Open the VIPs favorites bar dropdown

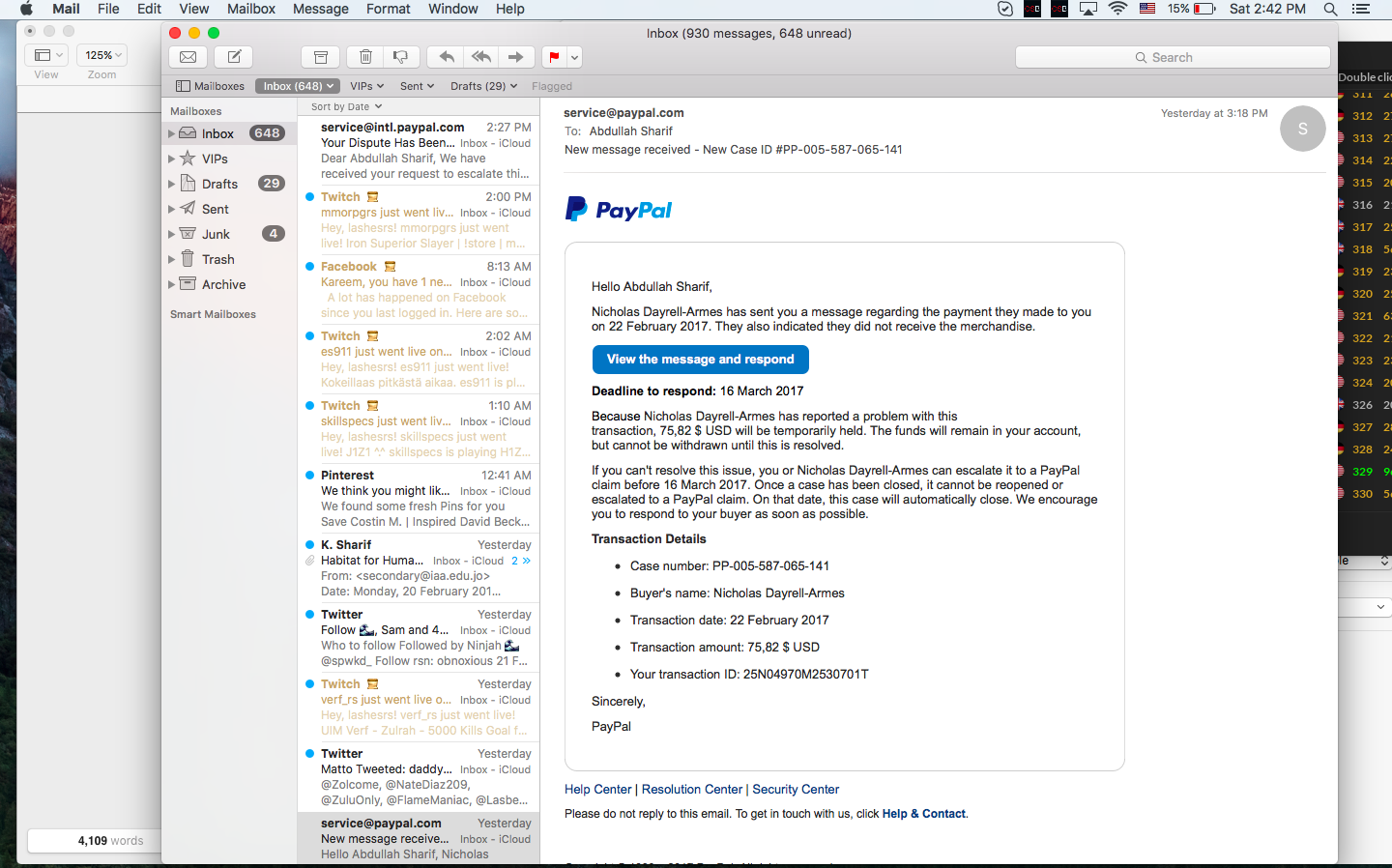click(366, 86)
